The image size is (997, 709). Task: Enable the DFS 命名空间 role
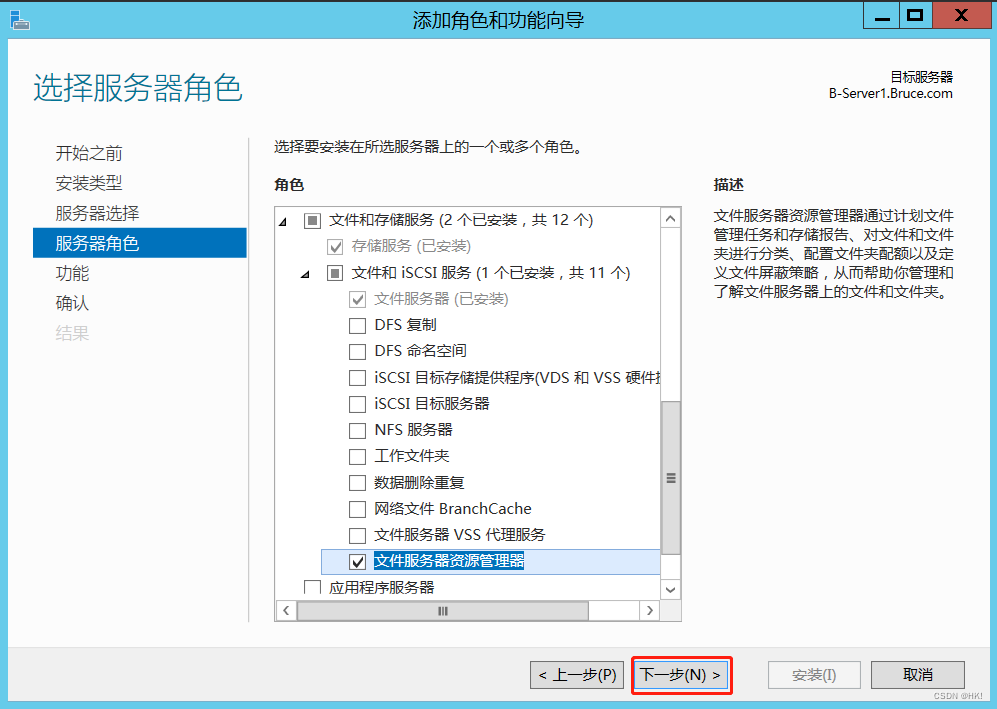click(x=357, y=351)
